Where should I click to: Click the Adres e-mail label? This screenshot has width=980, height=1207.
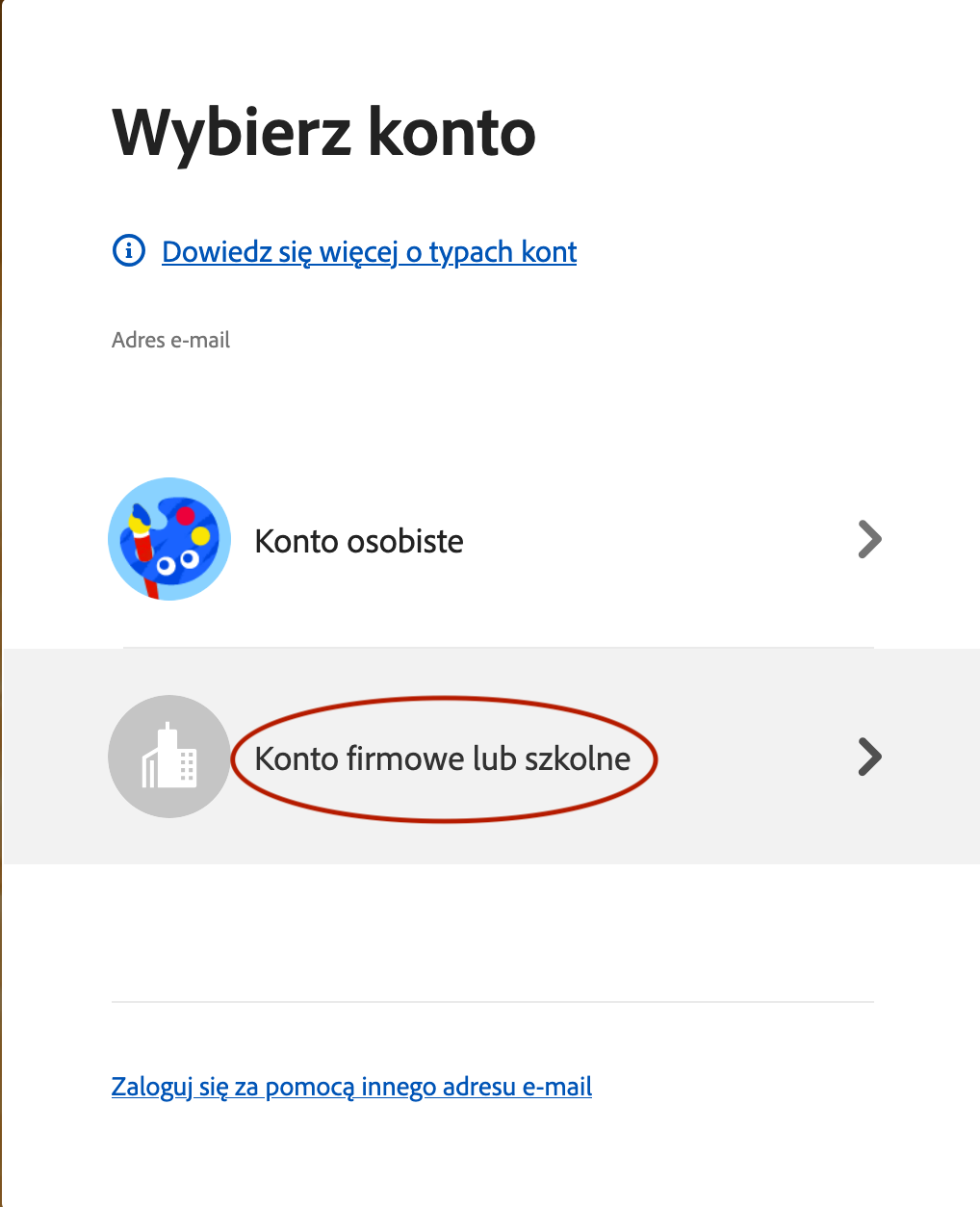click(170, 339)
